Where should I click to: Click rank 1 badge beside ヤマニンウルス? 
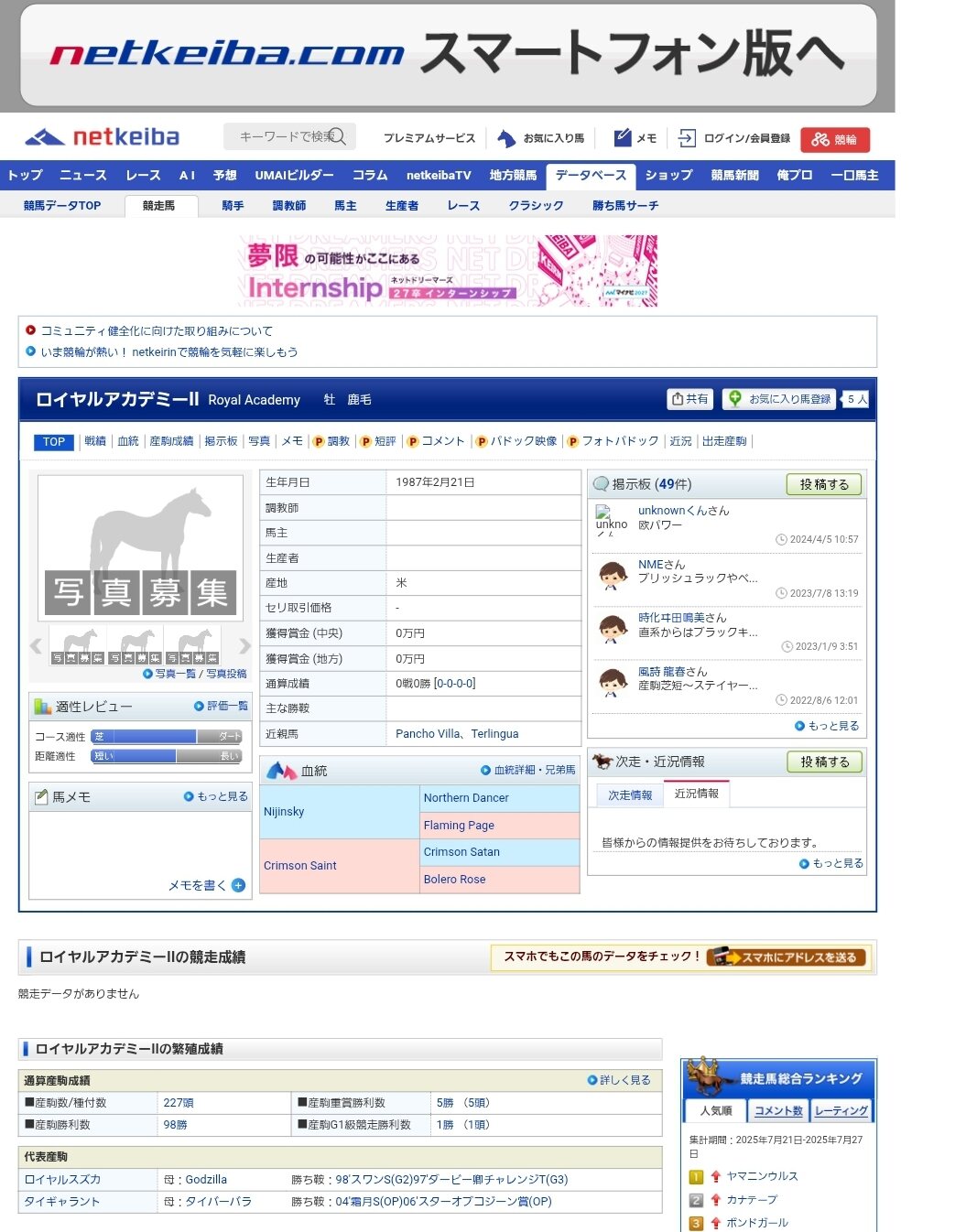pos(697,1177)
